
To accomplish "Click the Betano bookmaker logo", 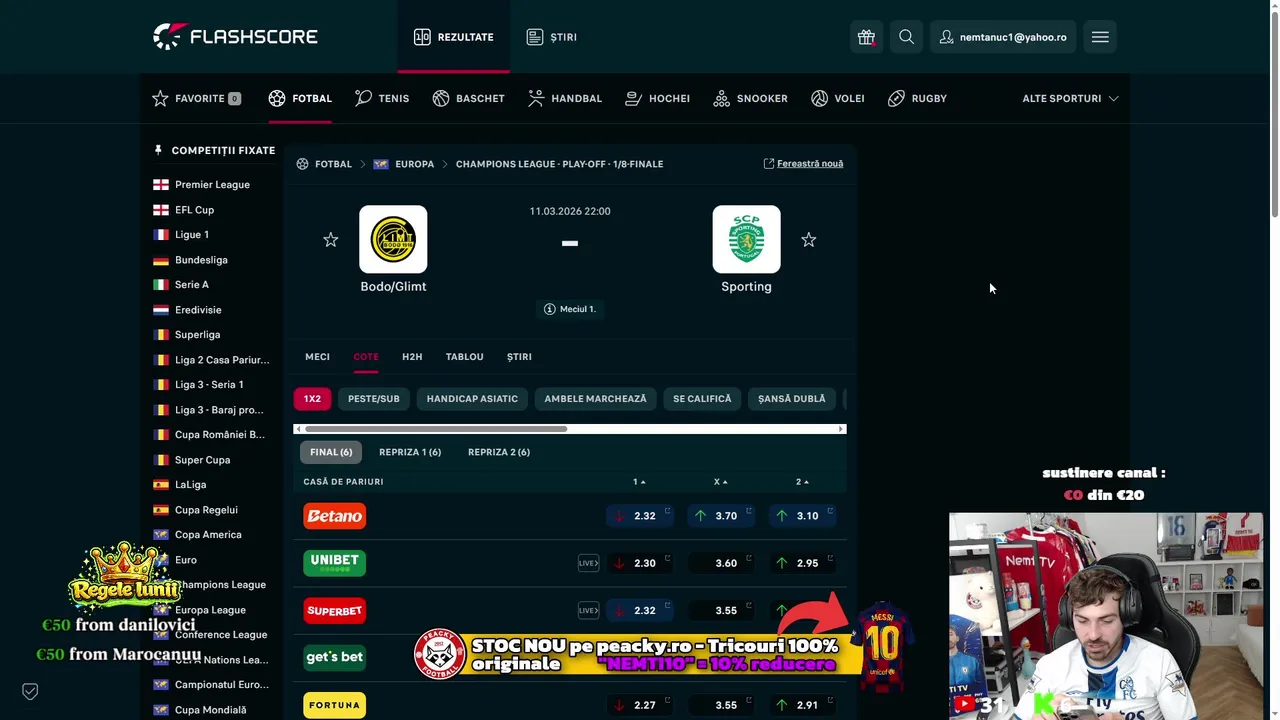I will (x=335, y=516).
